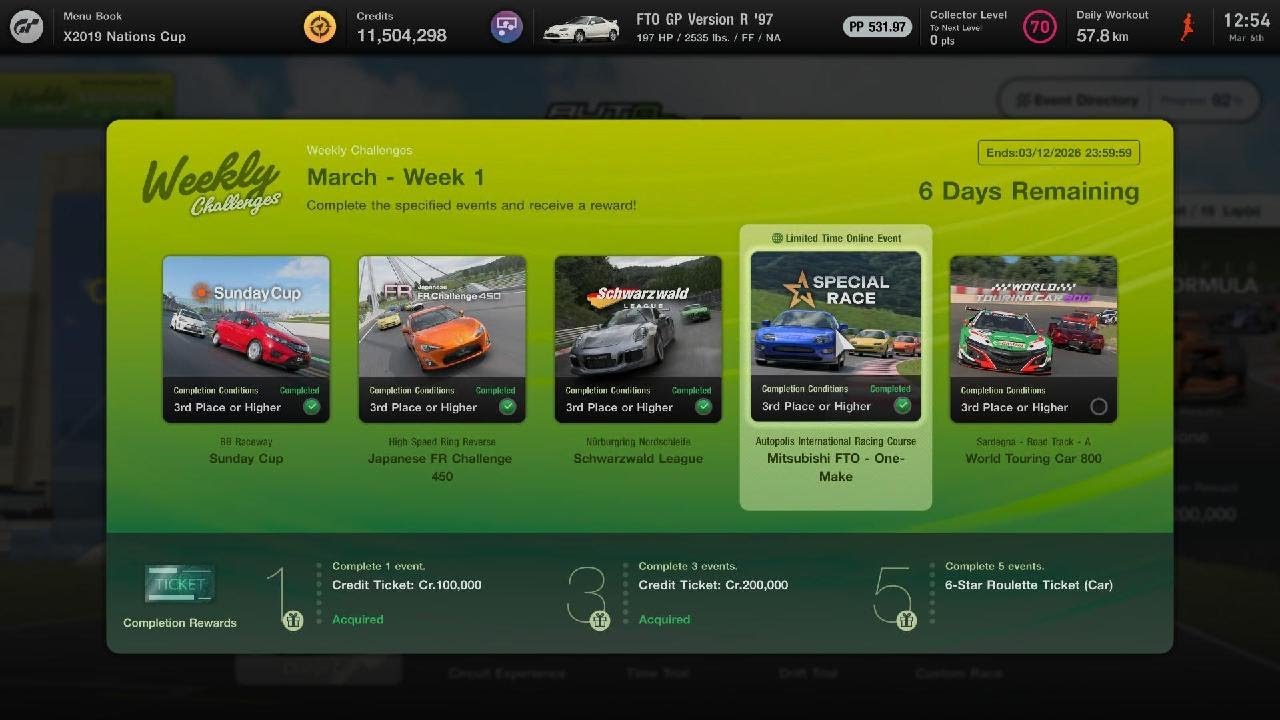Click the Sardegna - Road Track - A label
Screen dimensions: 1280x720
(1033, 441)
